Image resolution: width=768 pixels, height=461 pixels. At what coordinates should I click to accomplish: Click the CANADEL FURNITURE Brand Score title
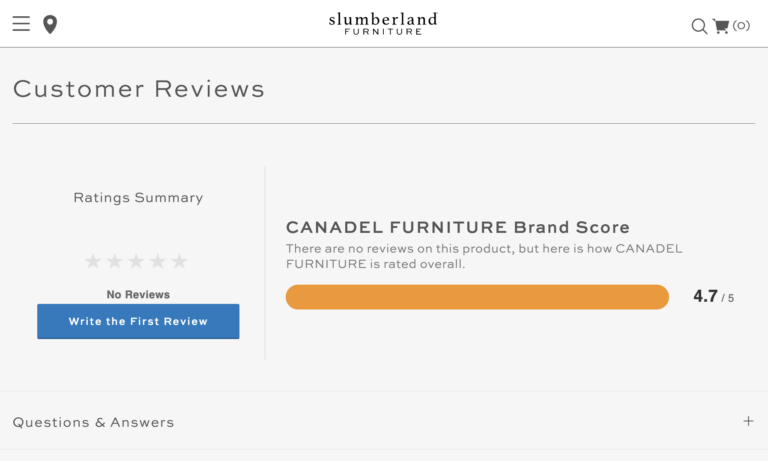point(458,227)
